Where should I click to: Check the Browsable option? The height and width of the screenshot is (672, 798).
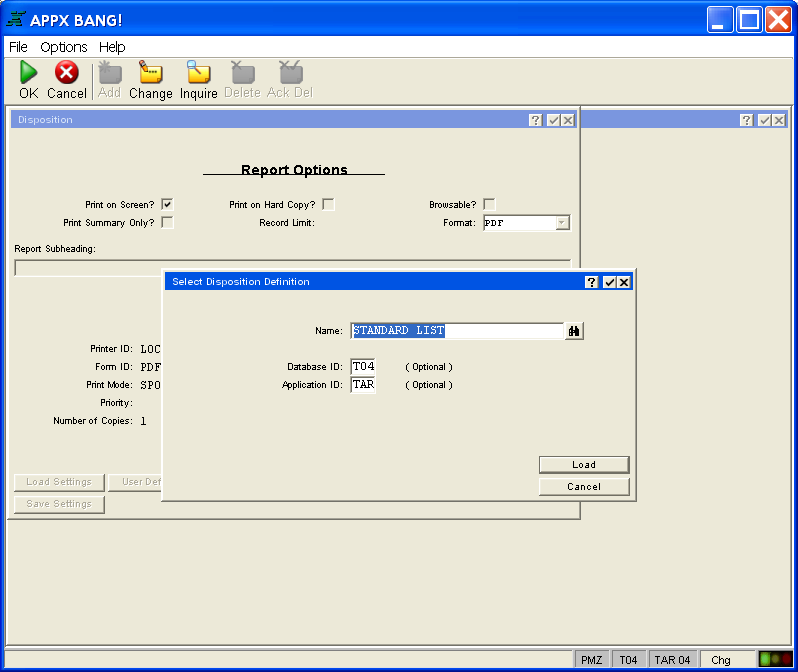coord(489,204)
